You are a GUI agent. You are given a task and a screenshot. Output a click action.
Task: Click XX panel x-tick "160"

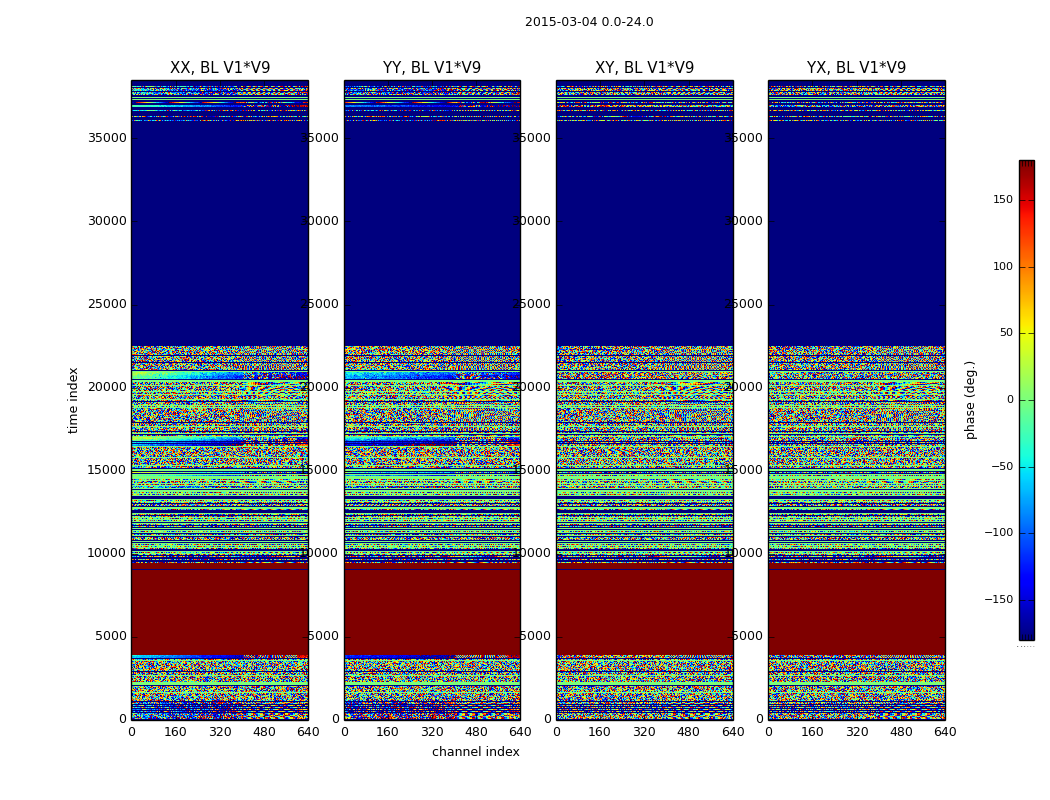coord(175,732)
